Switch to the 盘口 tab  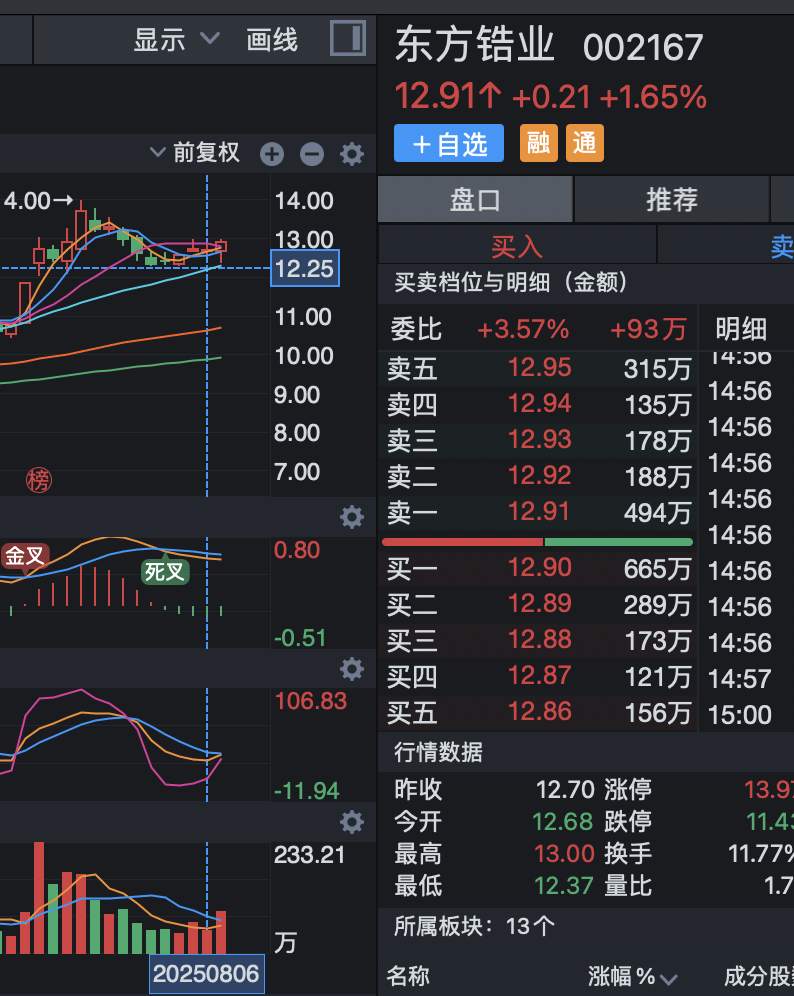[475, 199]
